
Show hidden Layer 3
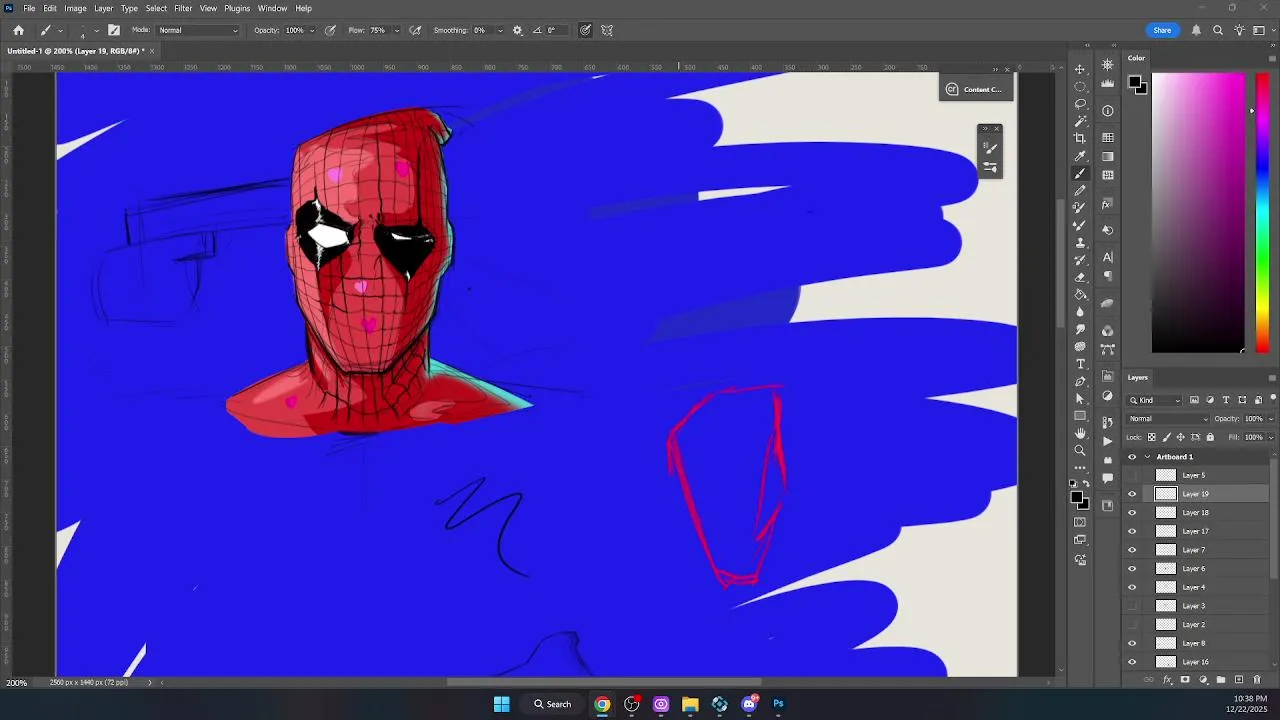coord(1132,606)
